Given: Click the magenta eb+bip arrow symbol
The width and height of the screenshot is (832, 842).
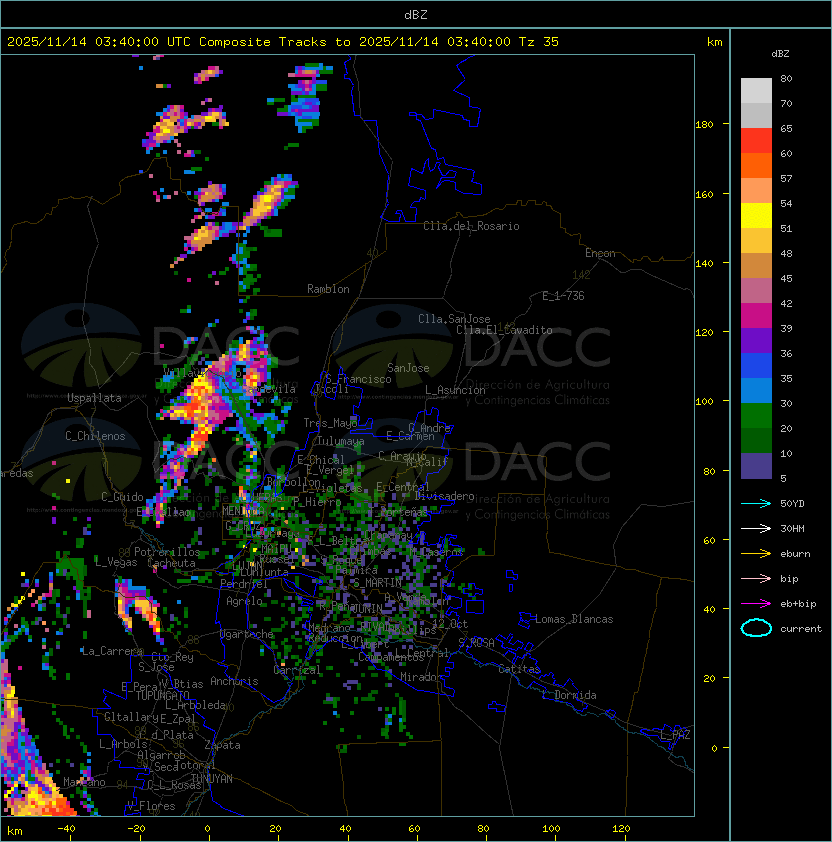Looking at the screenshot, I should click(756, 604).
